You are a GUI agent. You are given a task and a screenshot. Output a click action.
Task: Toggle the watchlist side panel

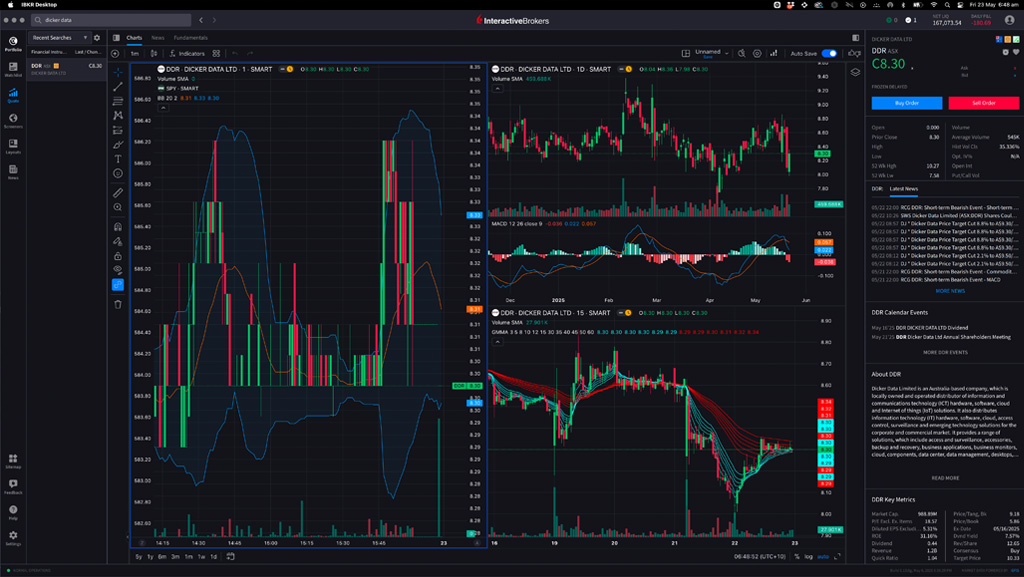[x=116, y=38]
